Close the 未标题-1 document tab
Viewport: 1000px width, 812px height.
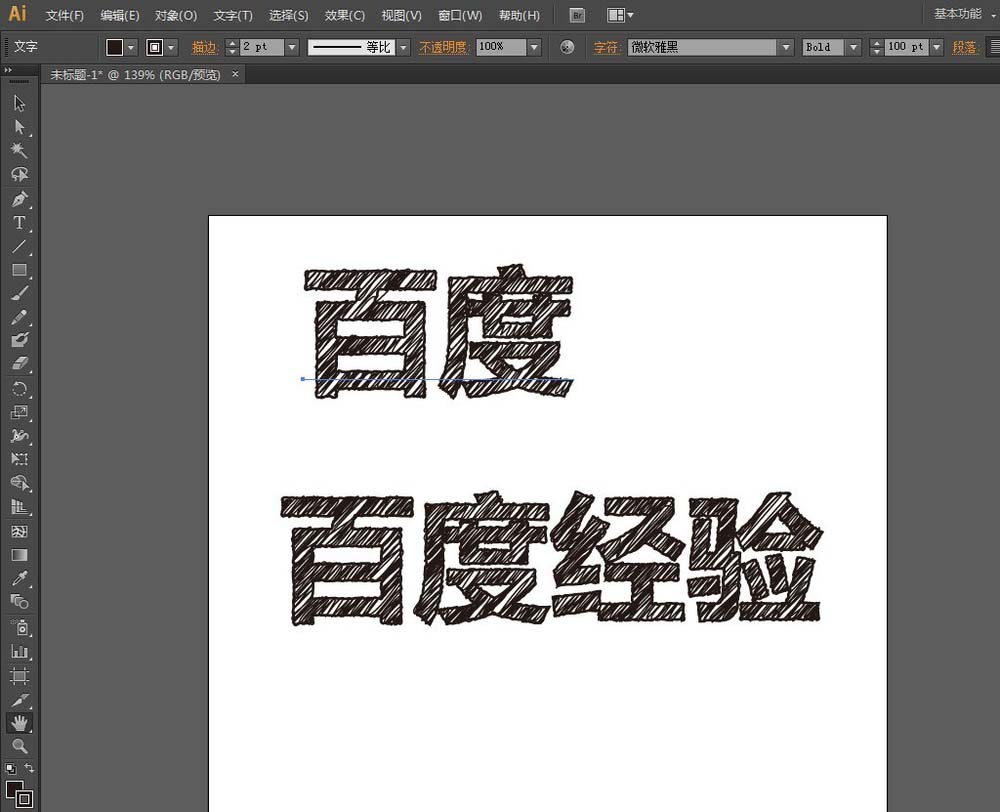click(x=235, y=74)
